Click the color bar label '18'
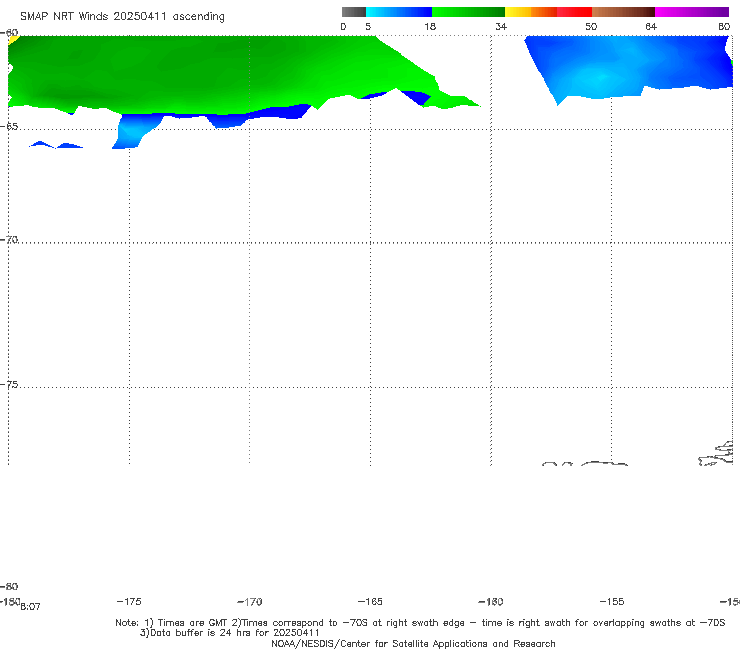 (x=430, y=27)
